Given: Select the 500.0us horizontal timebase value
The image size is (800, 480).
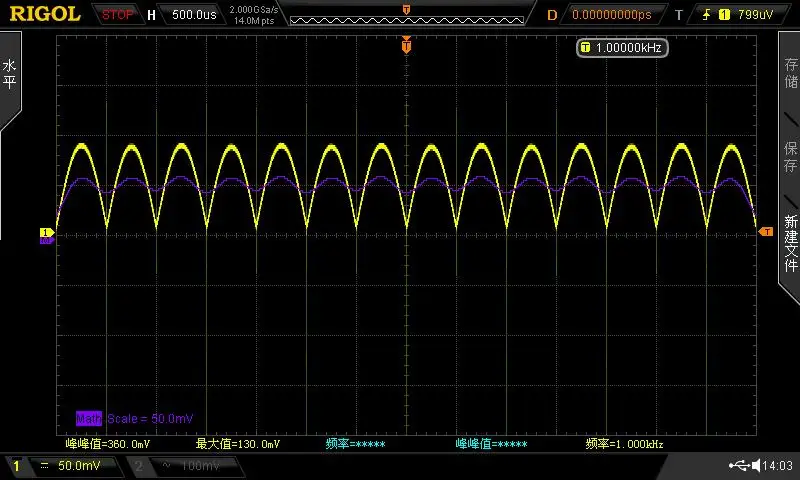Looking at the screenshot, I should pyautogui.click(x=194, y=15).
